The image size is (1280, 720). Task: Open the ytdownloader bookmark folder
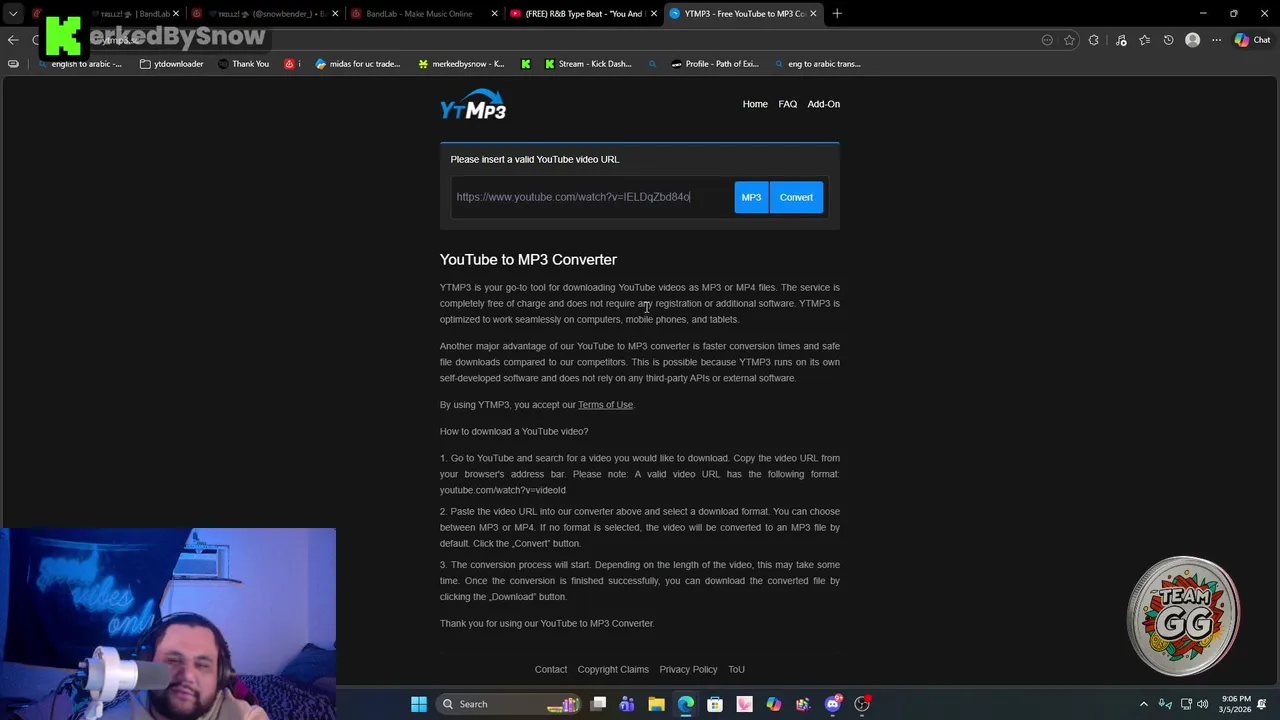pyautogui.click(x=171, y=64)
